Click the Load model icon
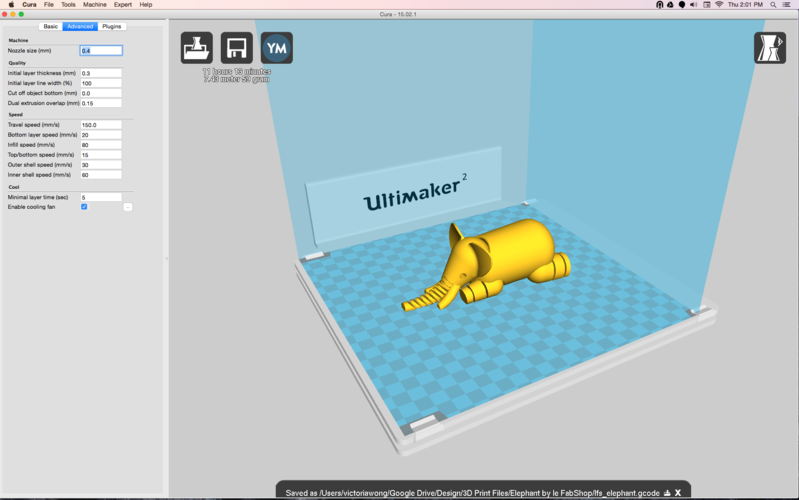The image size is (799, 500). (197, 48)
